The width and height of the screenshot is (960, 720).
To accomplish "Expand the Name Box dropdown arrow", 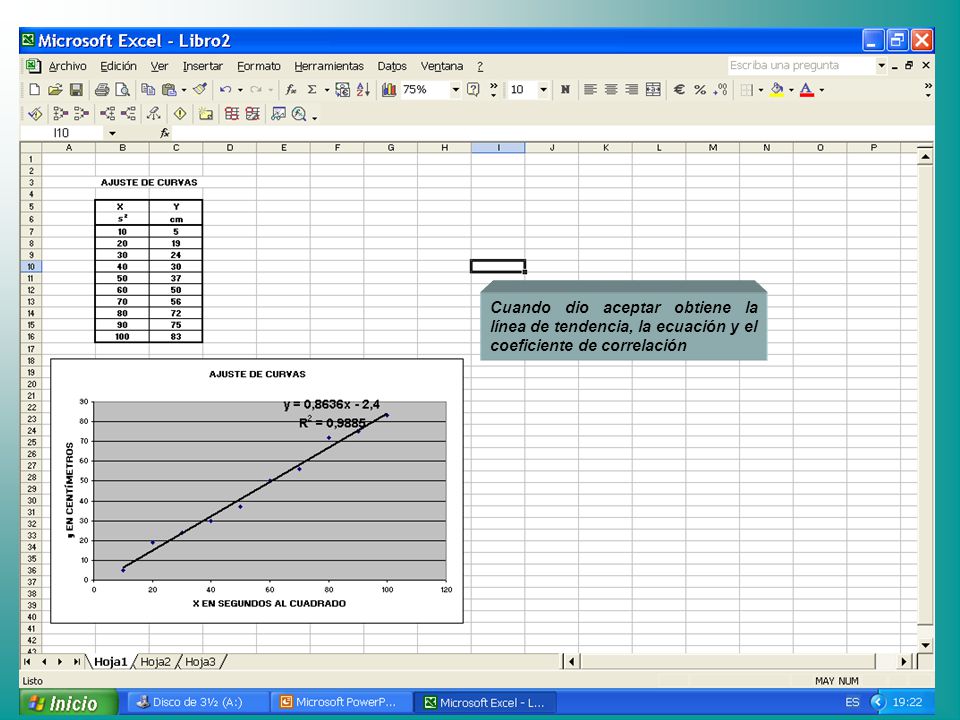I will 112,133.
